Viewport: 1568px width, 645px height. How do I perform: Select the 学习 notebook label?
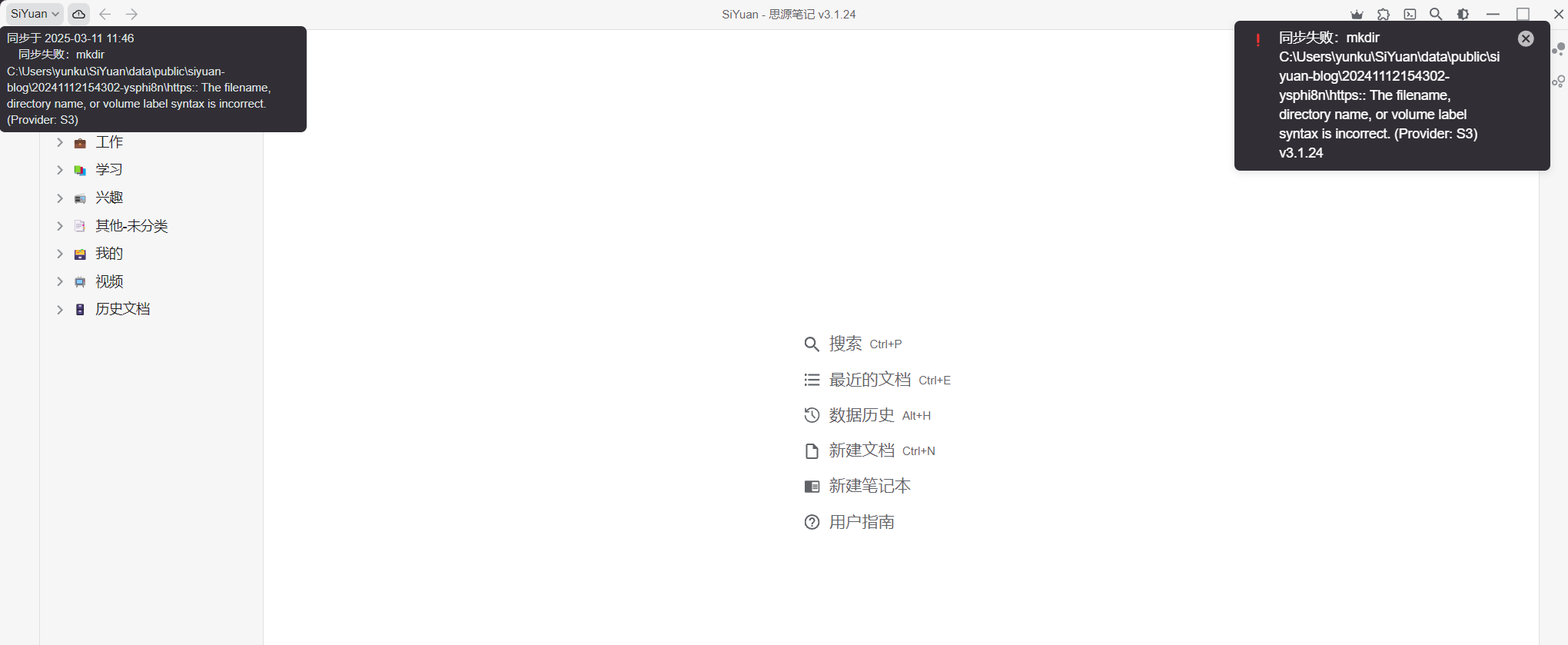tap(109, 170)
